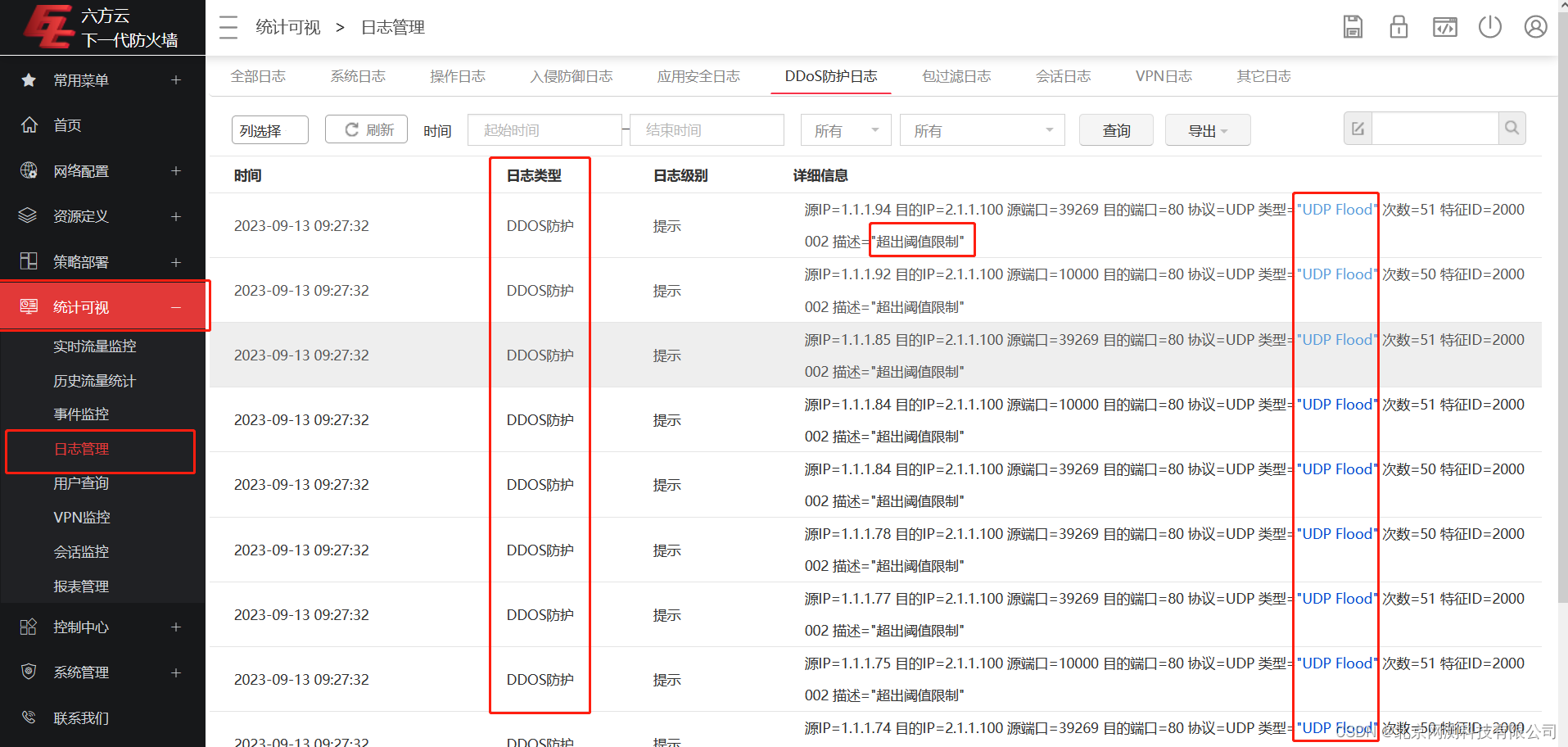Click the hamburger menu collapse icon
The height and width of the screenshot is (747, 1568).
tap(228, 27)
